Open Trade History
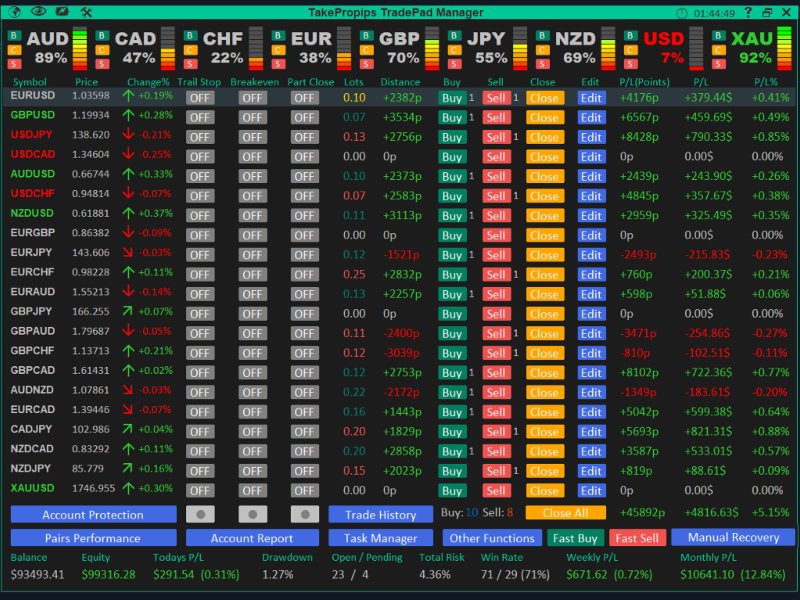800x600 pixels. click(x=381, y=514)
